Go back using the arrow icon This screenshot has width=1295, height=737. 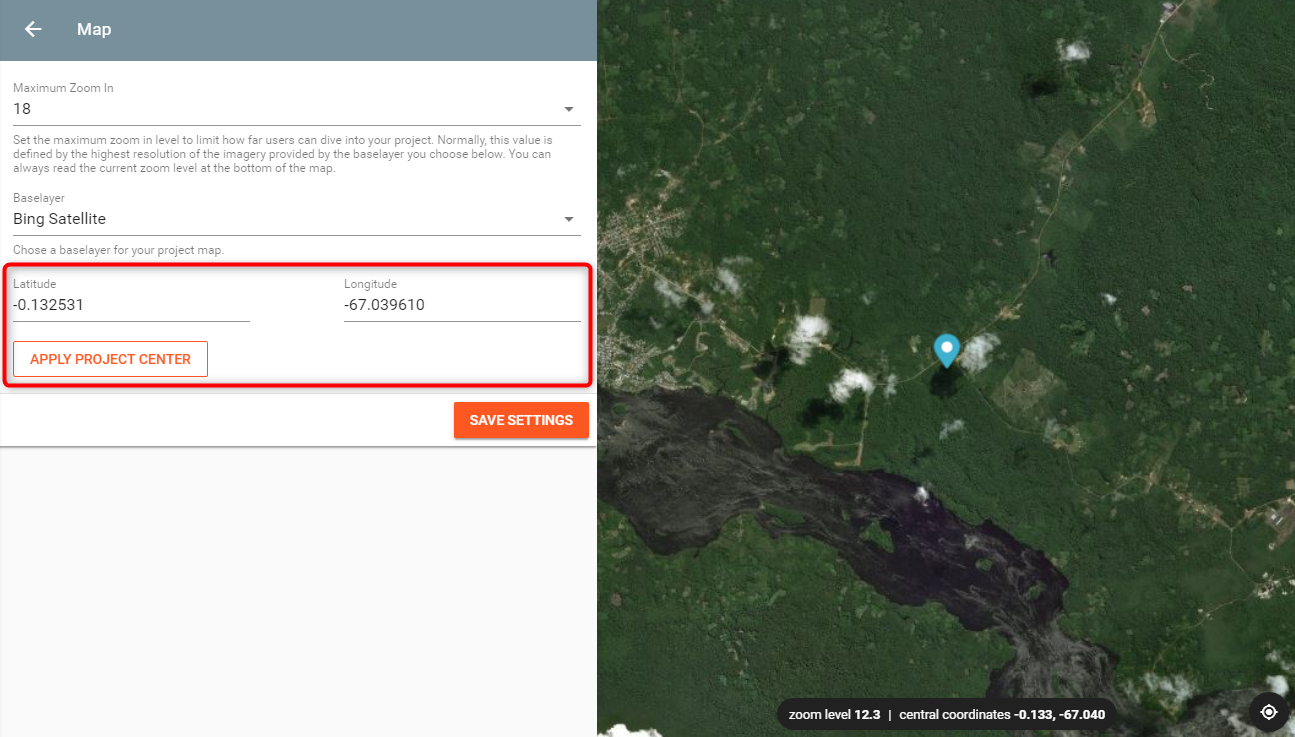pos(33,29)
